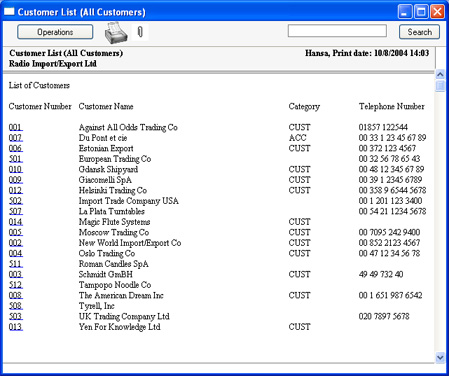Select the name The American Dream Inc
Screen dimensions: 449x376
pos(121,295)
